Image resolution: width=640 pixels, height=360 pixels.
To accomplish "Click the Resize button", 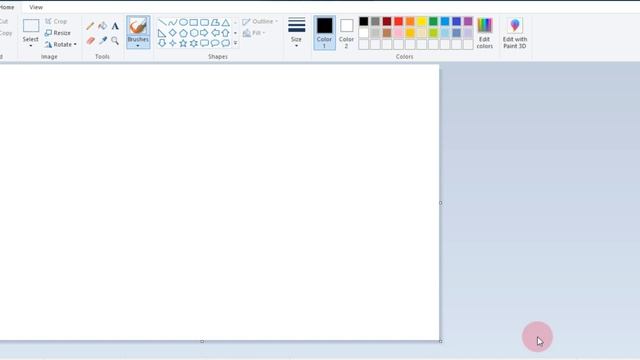I will [58, 33].
